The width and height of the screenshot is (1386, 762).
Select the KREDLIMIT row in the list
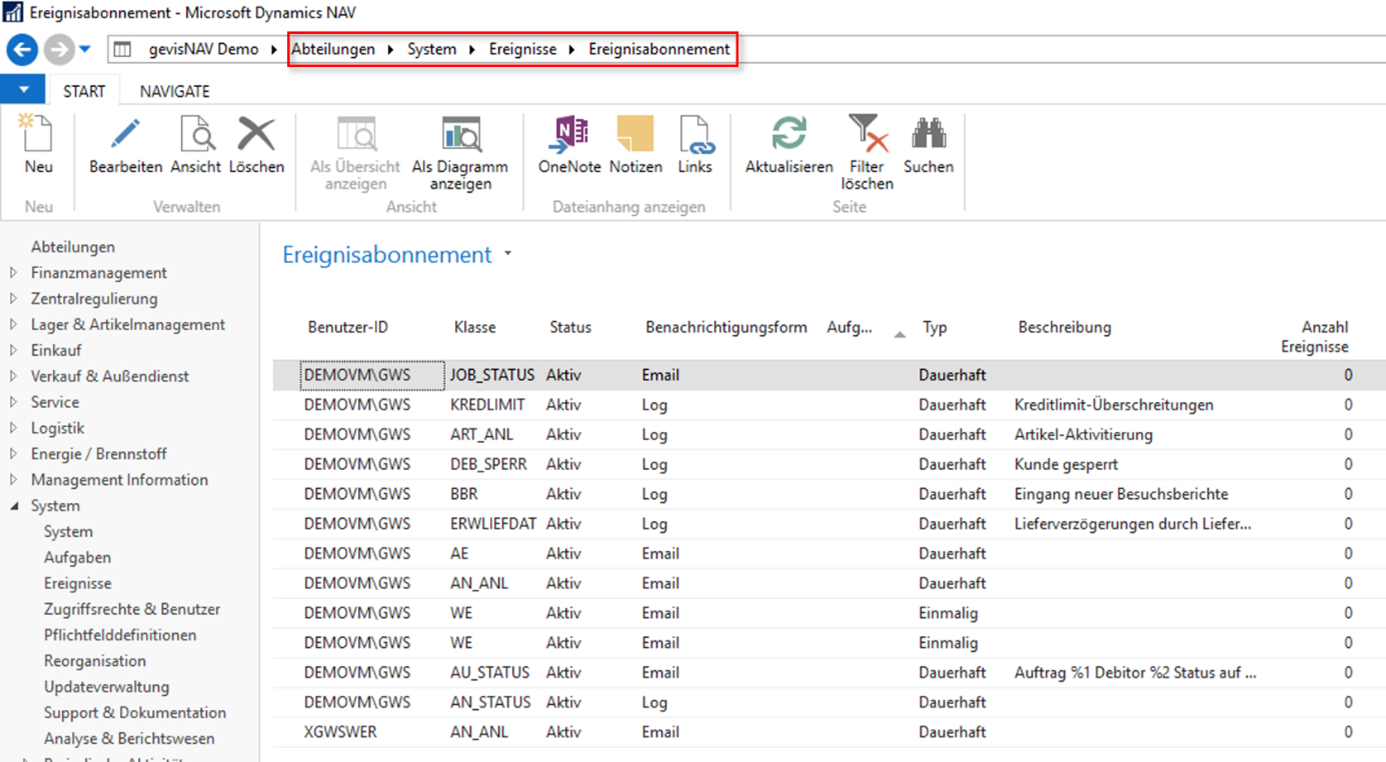[x=487, y=405]
